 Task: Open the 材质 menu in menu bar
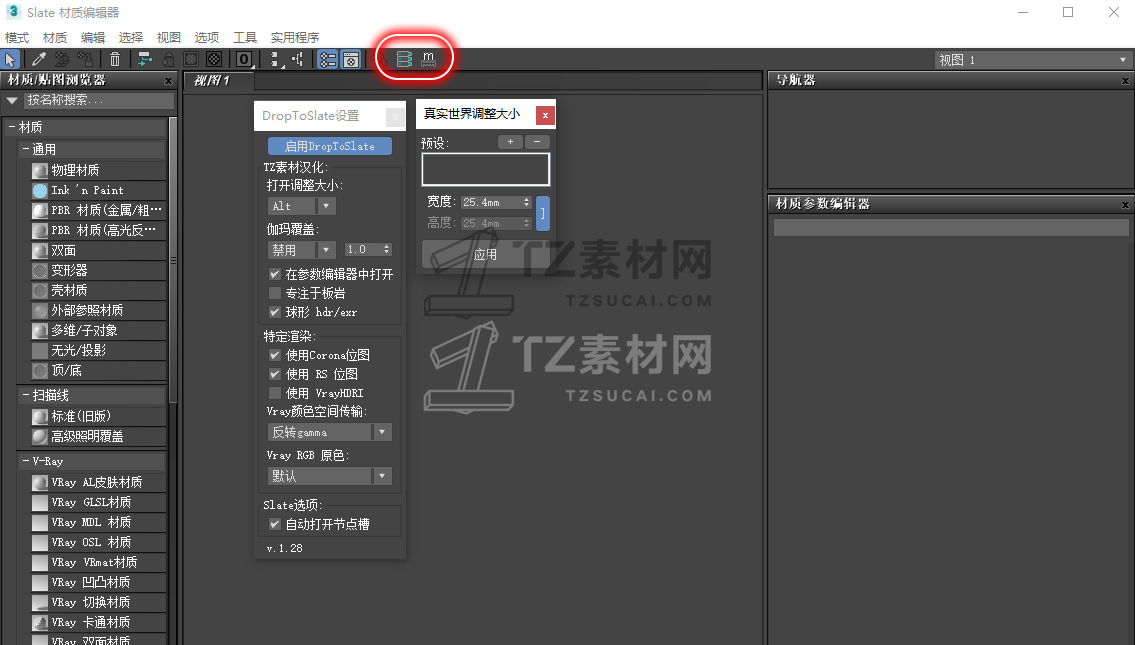tap(55, 38)
